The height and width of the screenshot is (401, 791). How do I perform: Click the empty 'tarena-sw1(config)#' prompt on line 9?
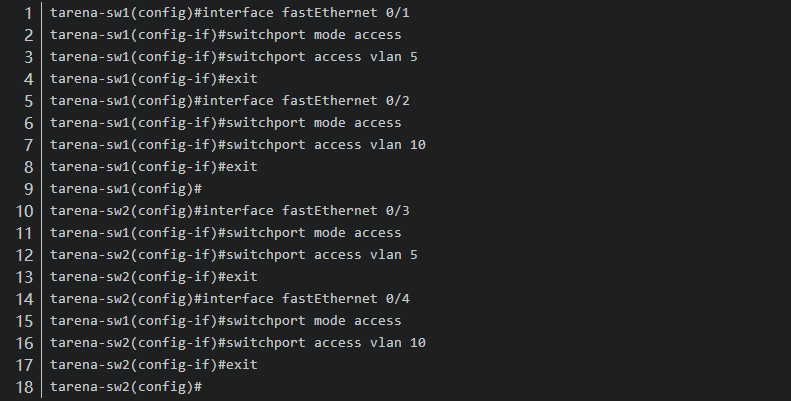pos(126,189)
